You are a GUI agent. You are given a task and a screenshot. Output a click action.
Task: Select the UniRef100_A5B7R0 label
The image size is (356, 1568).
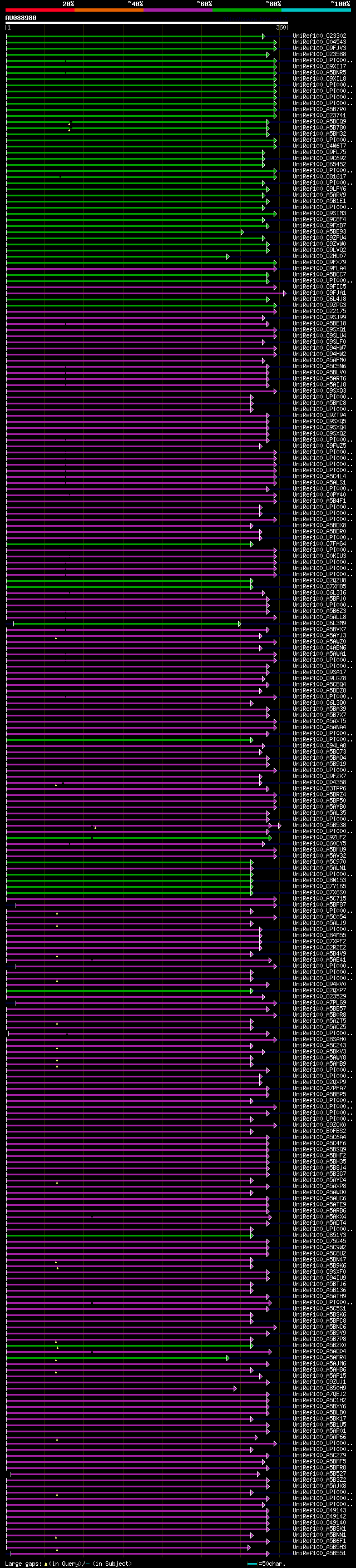(319, 110)
